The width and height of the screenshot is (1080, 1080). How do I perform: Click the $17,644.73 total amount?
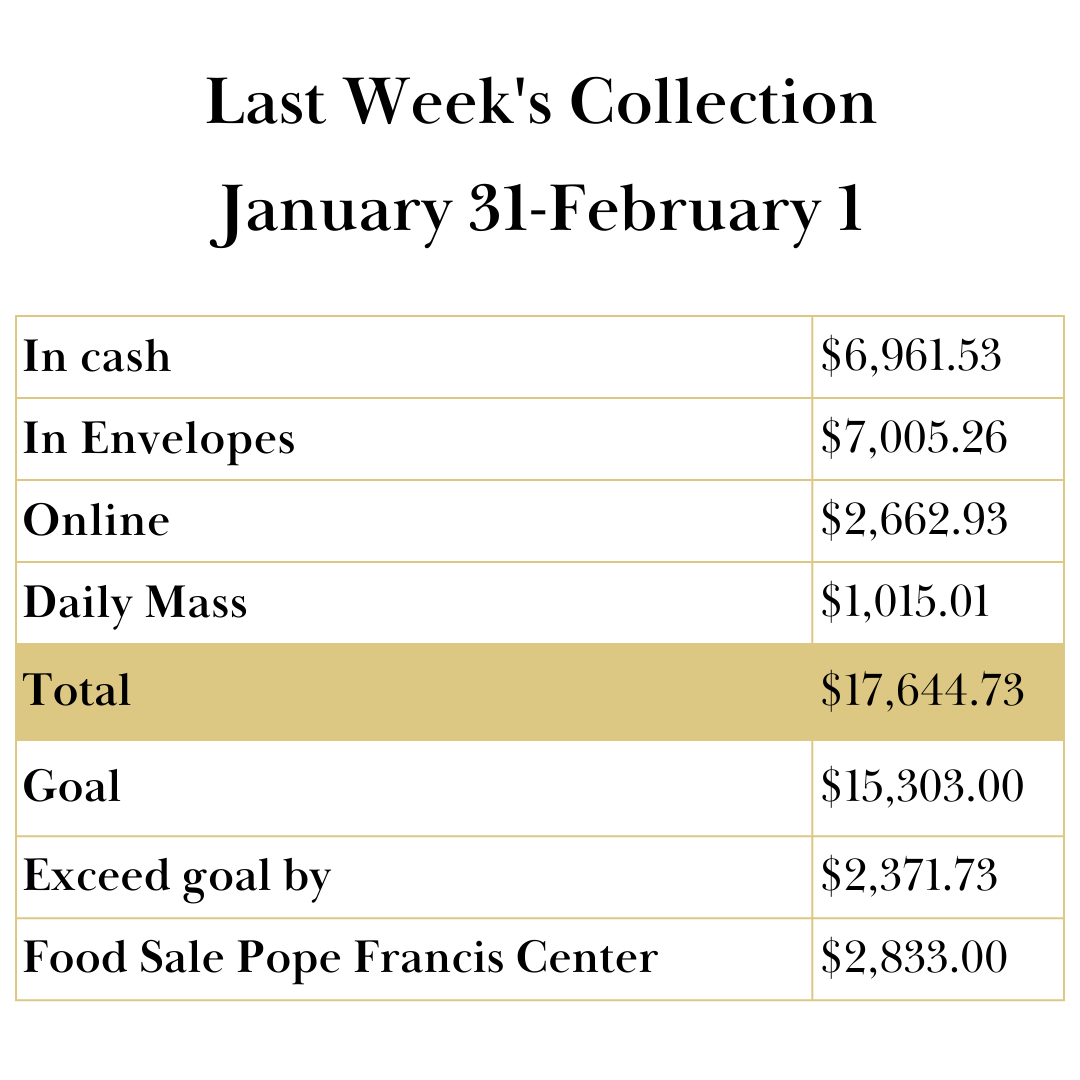(x=922, y=691)
